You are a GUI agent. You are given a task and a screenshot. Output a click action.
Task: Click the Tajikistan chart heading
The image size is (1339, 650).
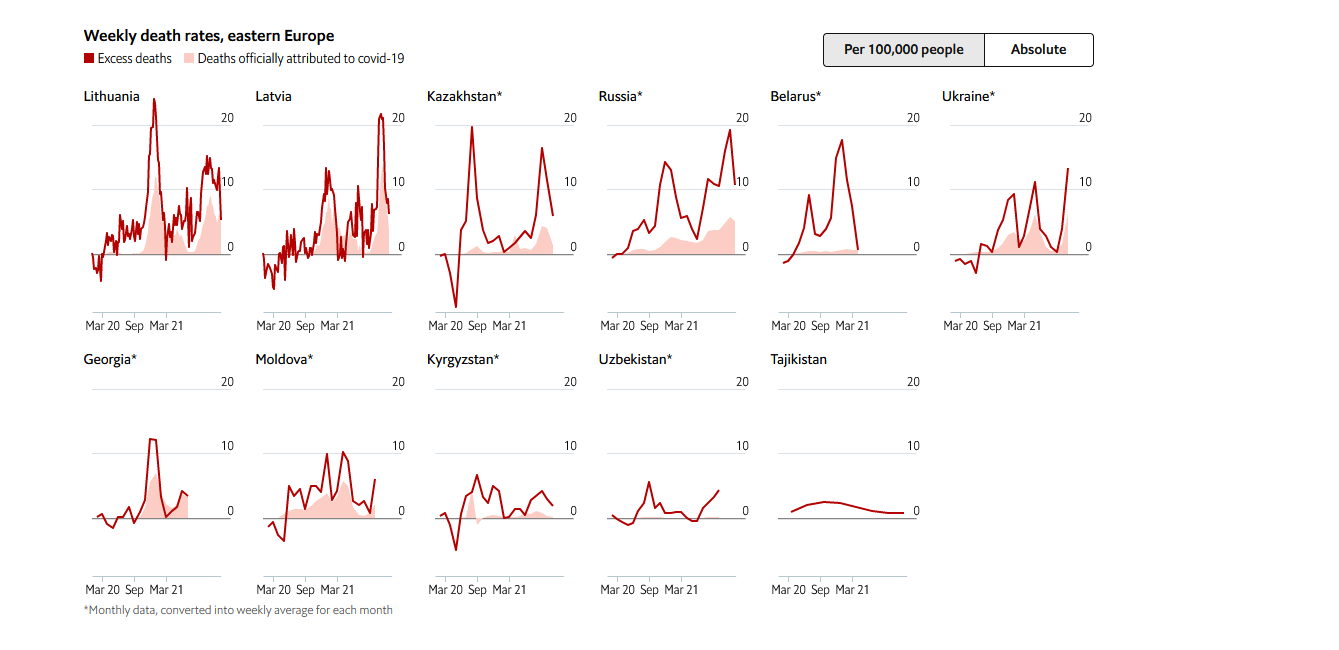[x=798, y=359]
